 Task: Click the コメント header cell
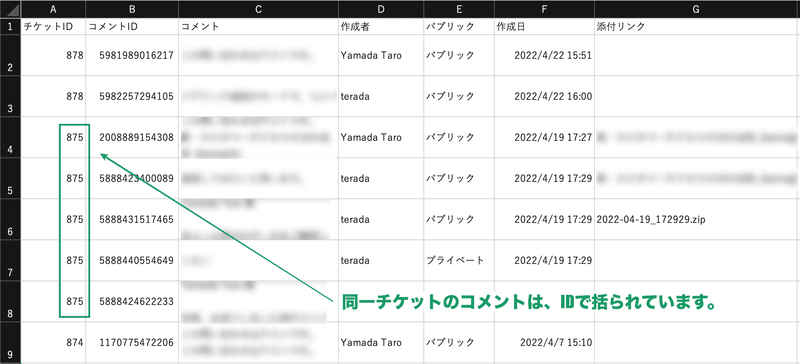tap(258, 27)
